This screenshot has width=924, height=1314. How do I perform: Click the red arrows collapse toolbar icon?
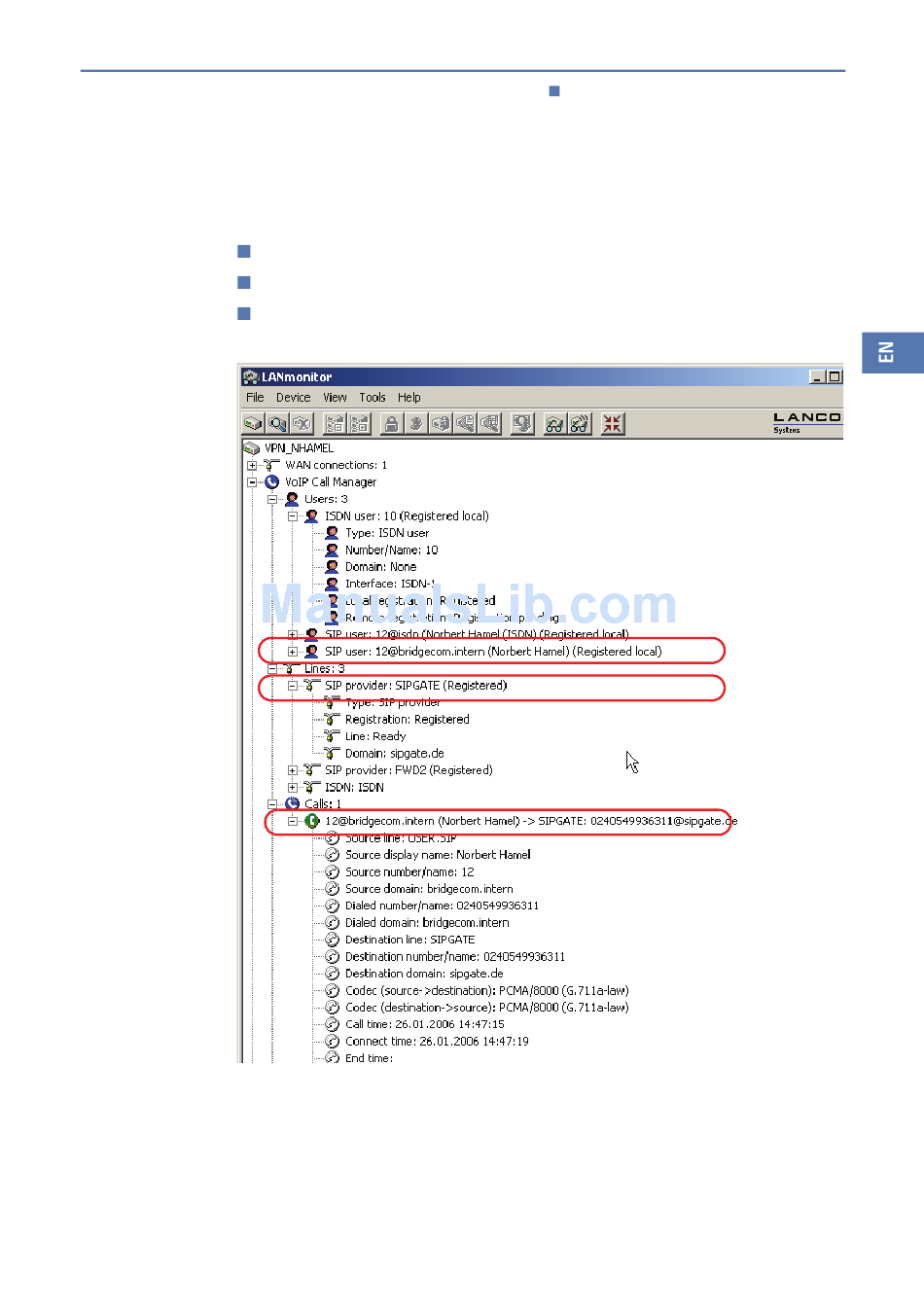click(612, 424)
